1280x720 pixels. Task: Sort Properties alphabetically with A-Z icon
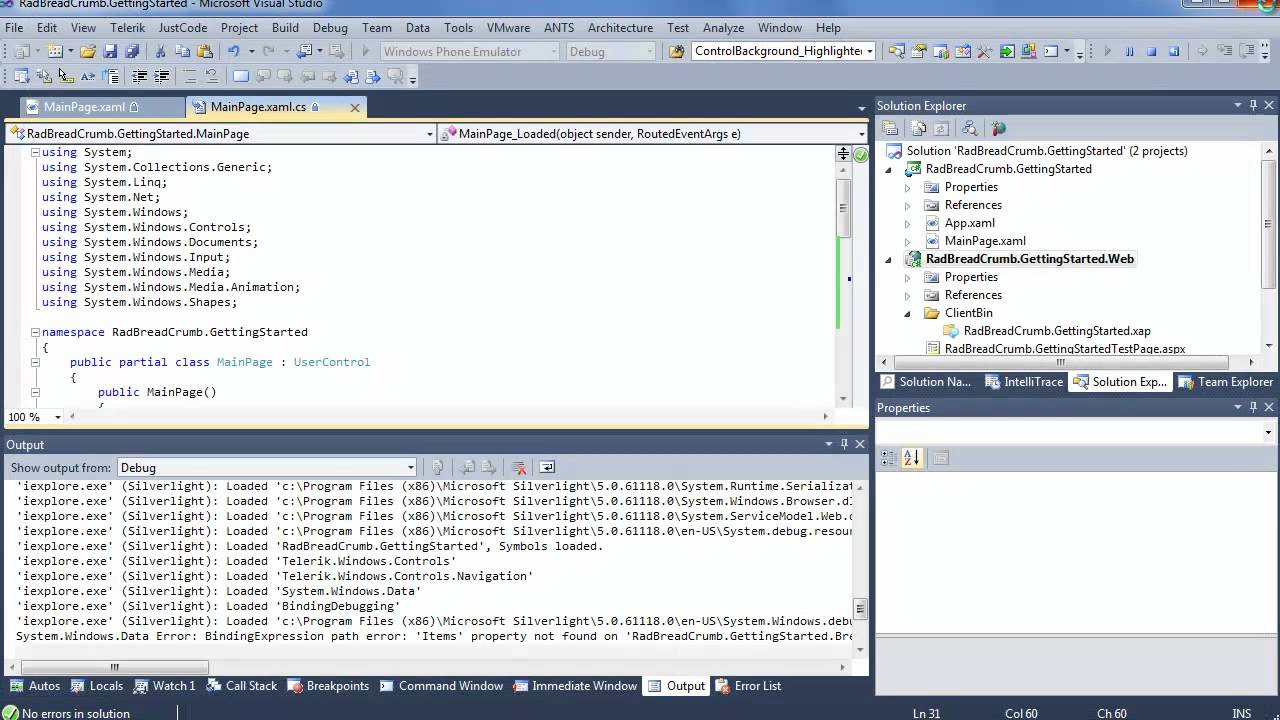pos(911,458)
